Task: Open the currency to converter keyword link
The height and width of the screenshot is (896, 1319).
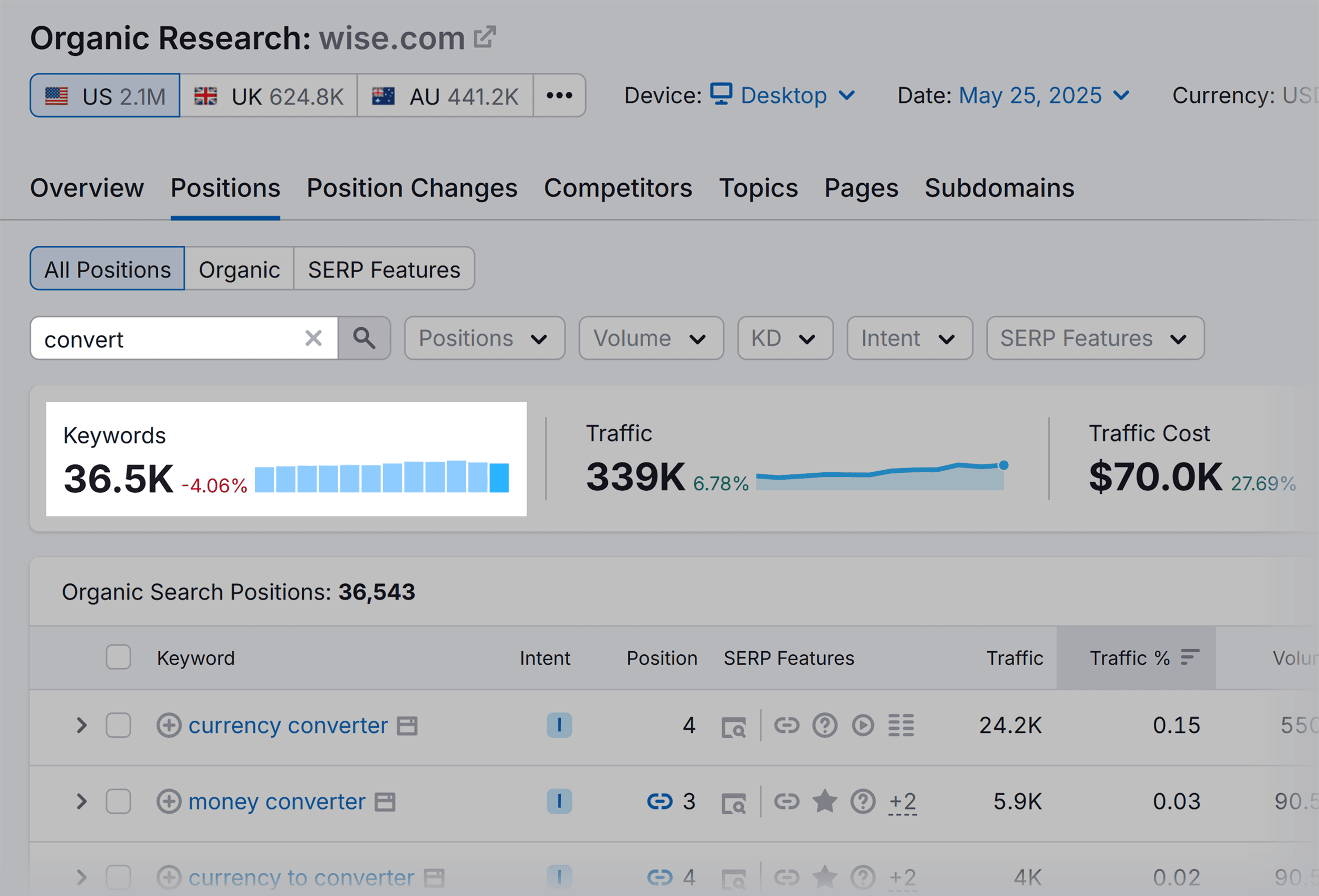Action: 301,878
